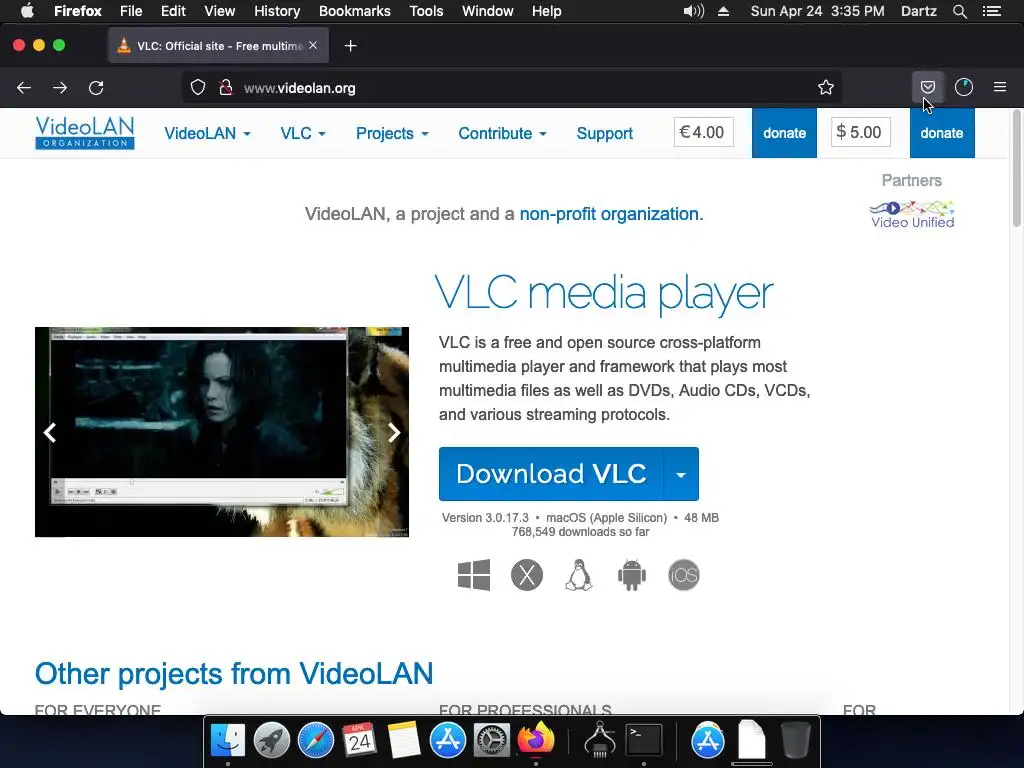Screen dimensions: 1024x768
Task: Expand the Contribute navigation dropdown
Action: (502, 133)
